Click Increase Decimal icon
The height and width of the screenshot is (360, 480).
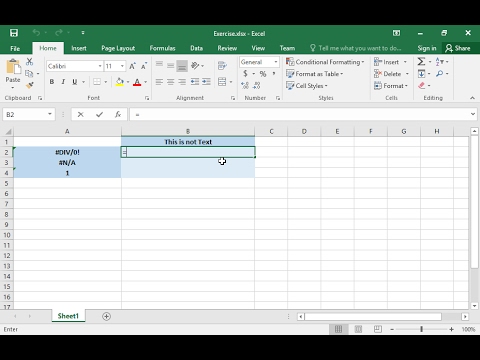[245, 86]
